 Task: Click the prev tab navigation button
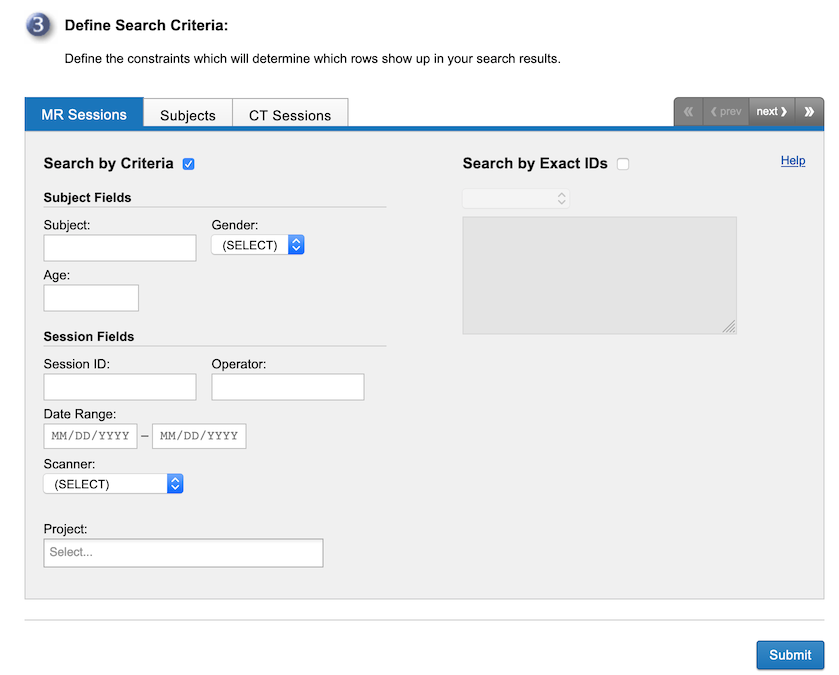pyautogui.click(x=726, y=112)
